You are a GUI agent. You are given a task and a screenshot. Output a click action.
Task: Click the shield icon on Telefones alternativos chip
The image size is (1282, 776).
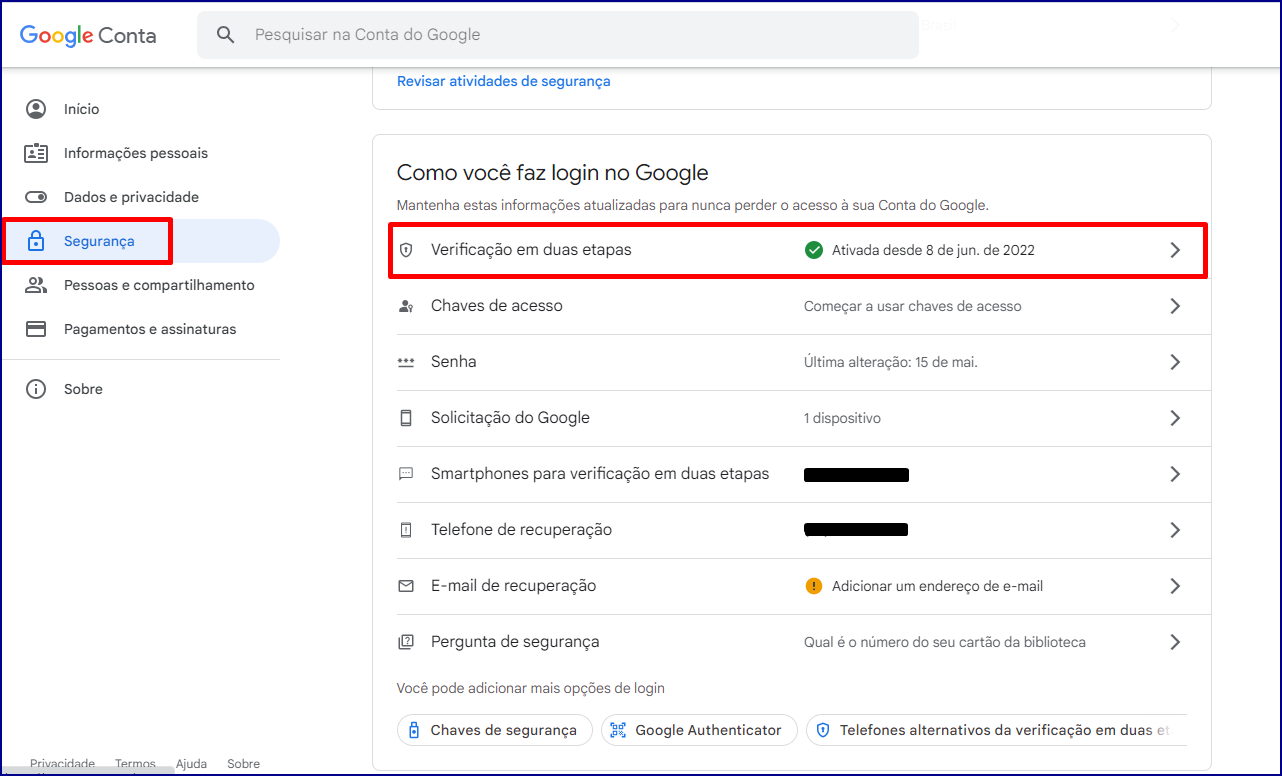tap(823, 730)
